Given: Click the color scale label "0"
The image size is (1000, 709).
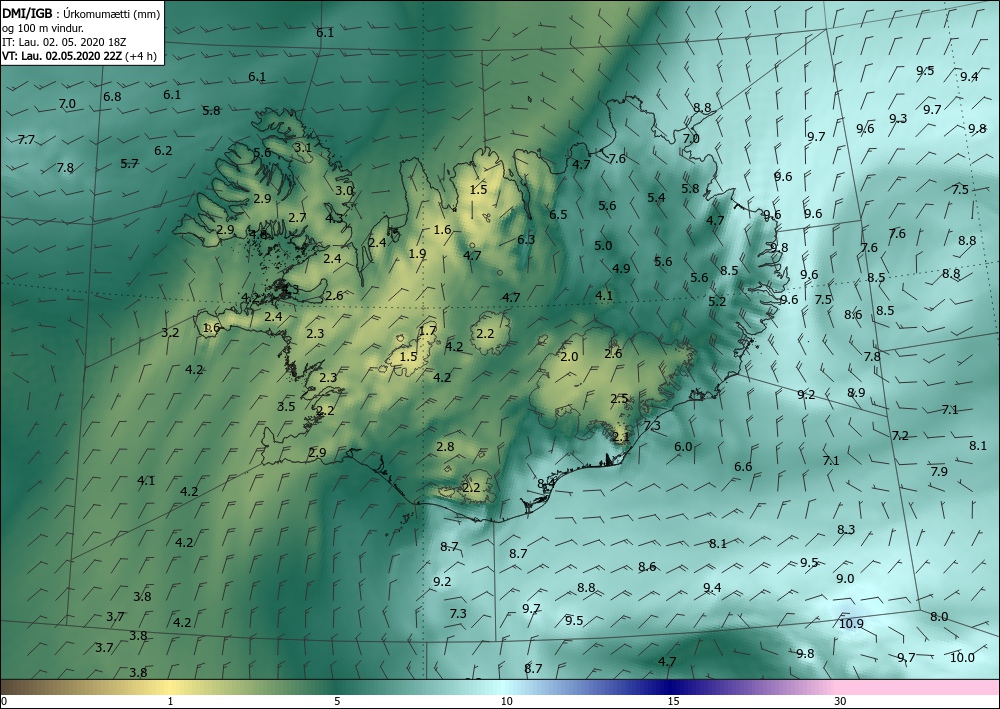Looking at the screenshot, I should [4, 701].
